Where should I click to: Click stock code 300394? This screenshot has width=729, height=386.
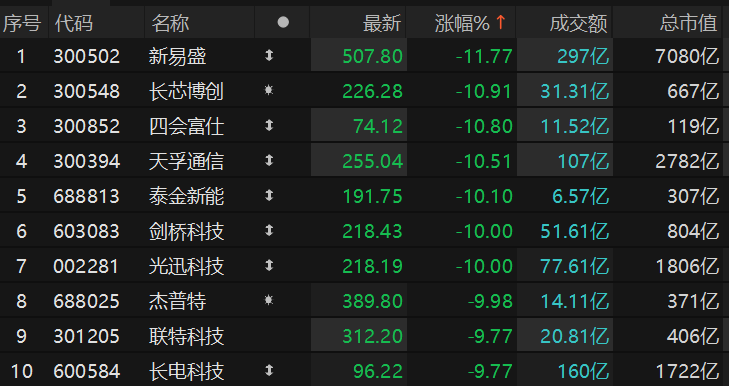coord(86,161)
